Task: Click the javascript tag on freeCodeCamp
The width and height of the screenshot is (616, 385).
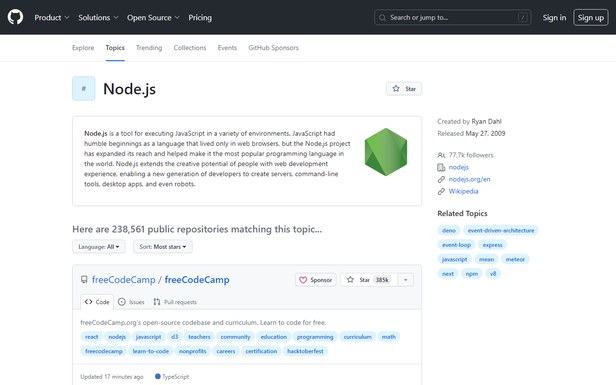Action: pos(148,337)
